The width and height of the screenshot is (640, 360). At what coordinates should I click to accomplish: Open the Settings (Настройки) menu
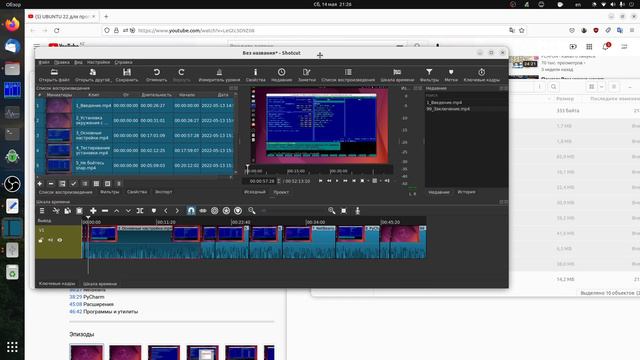tap(98, 62)
